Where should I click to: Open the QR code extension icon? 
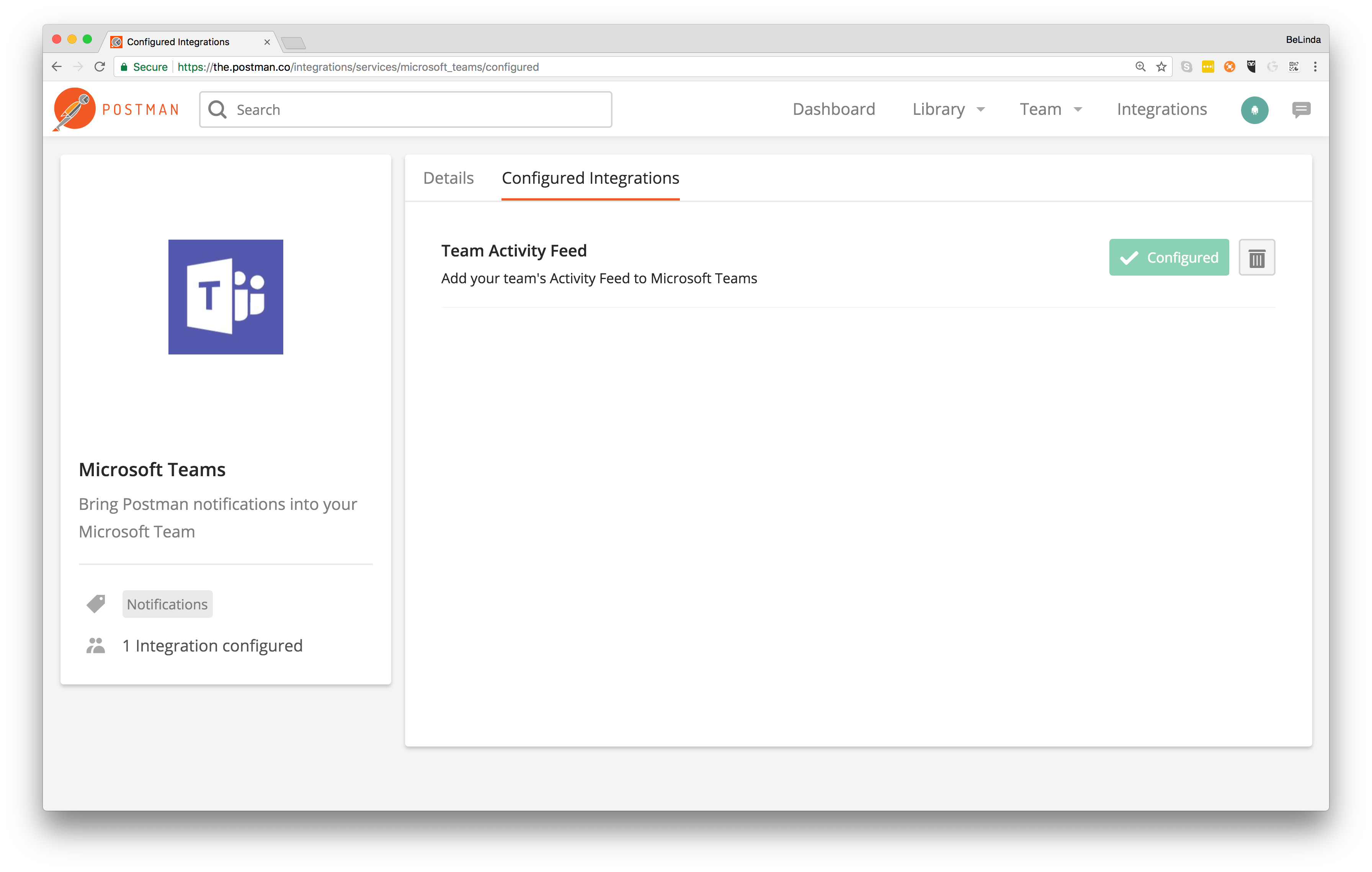(x=1294, y=67)
